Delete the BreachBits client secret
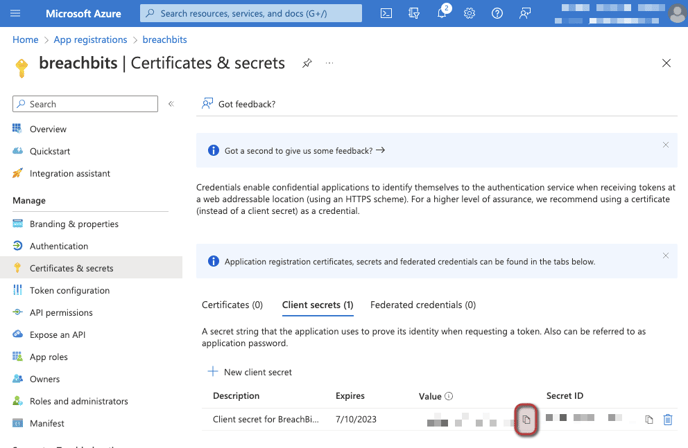This screenshot has height=448, width=688. 668,420
